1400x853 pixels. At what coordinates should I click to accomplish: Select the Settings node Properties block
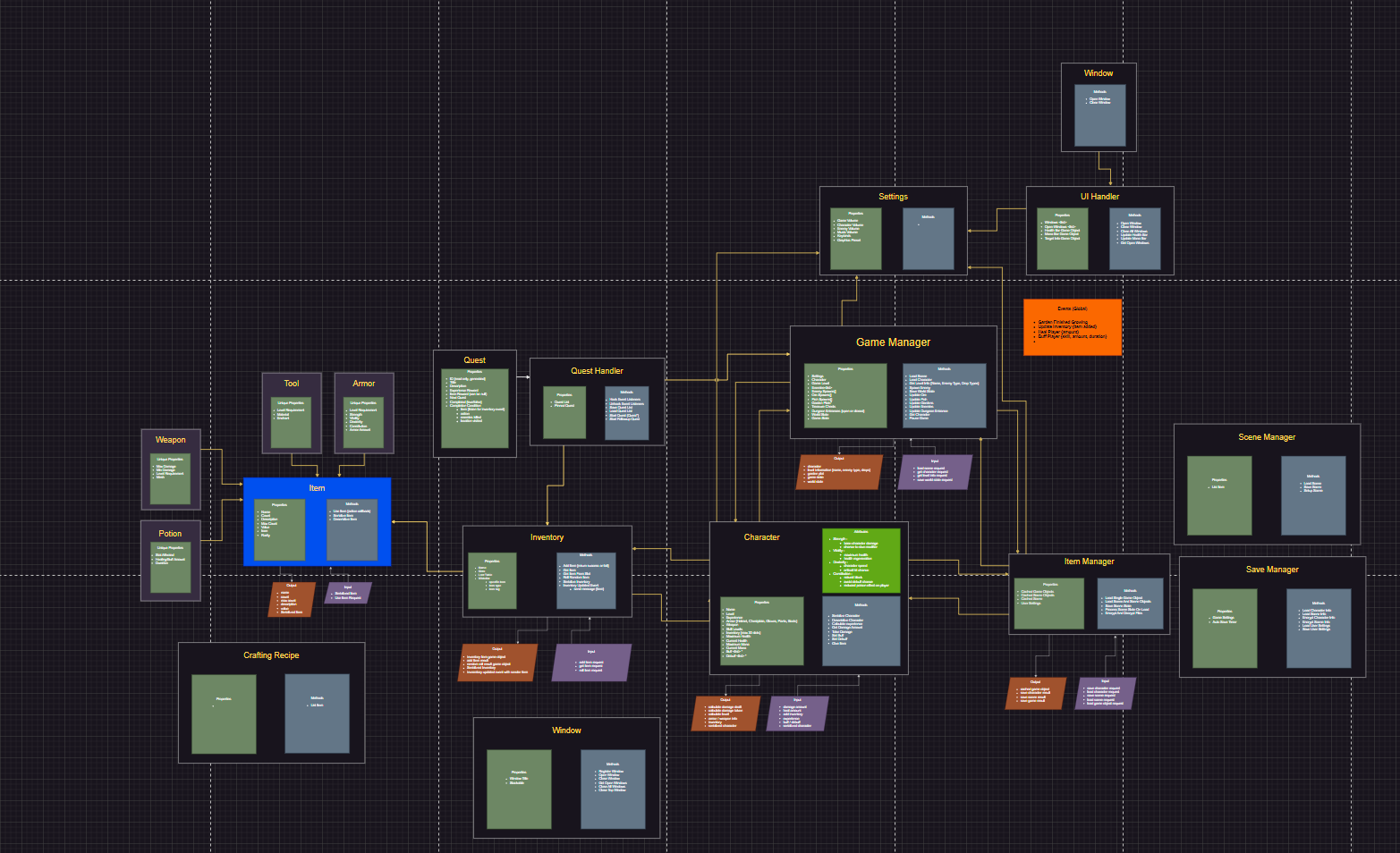click(x=855, y=239)
